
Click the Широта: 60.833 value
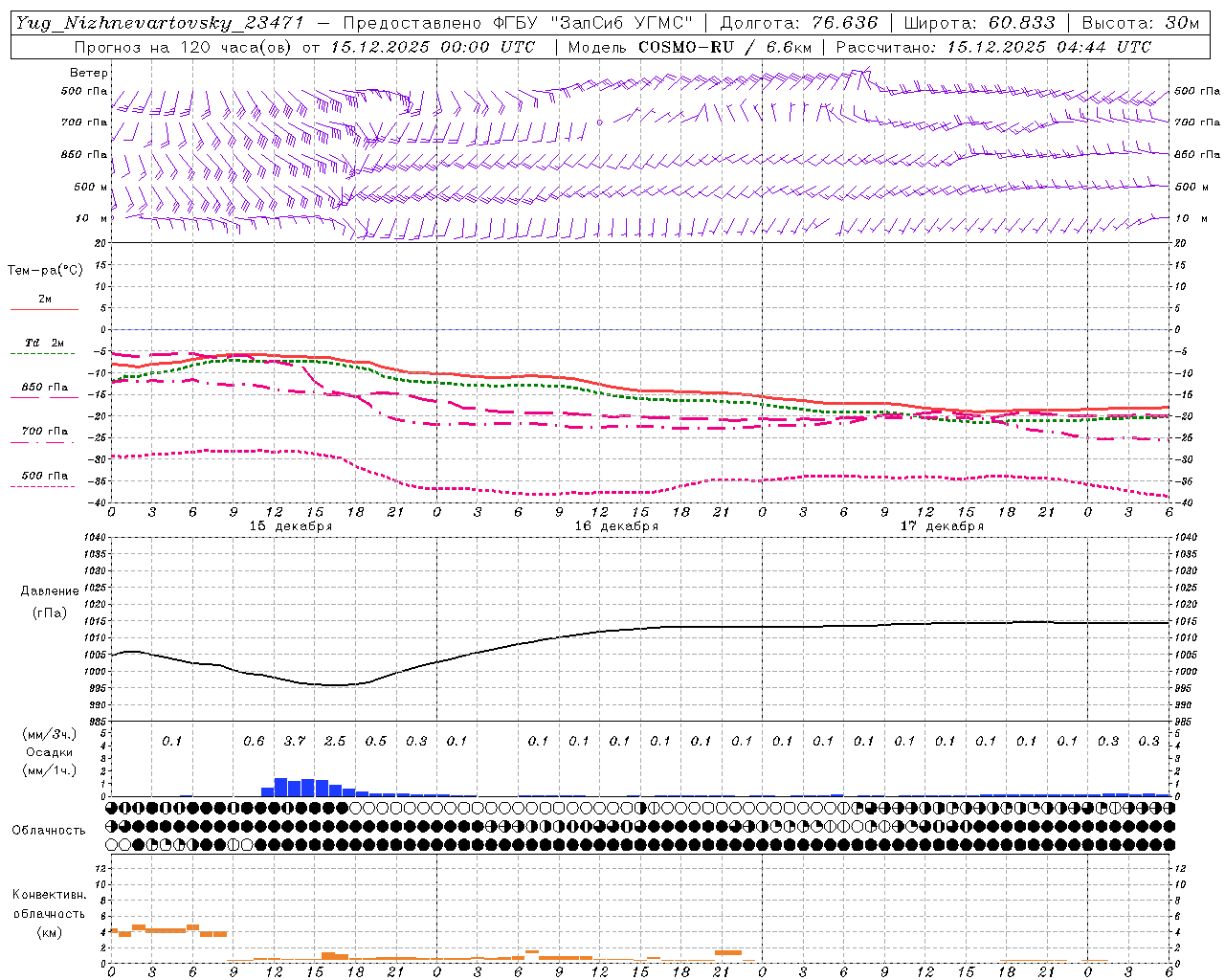(x=979, y=23)
